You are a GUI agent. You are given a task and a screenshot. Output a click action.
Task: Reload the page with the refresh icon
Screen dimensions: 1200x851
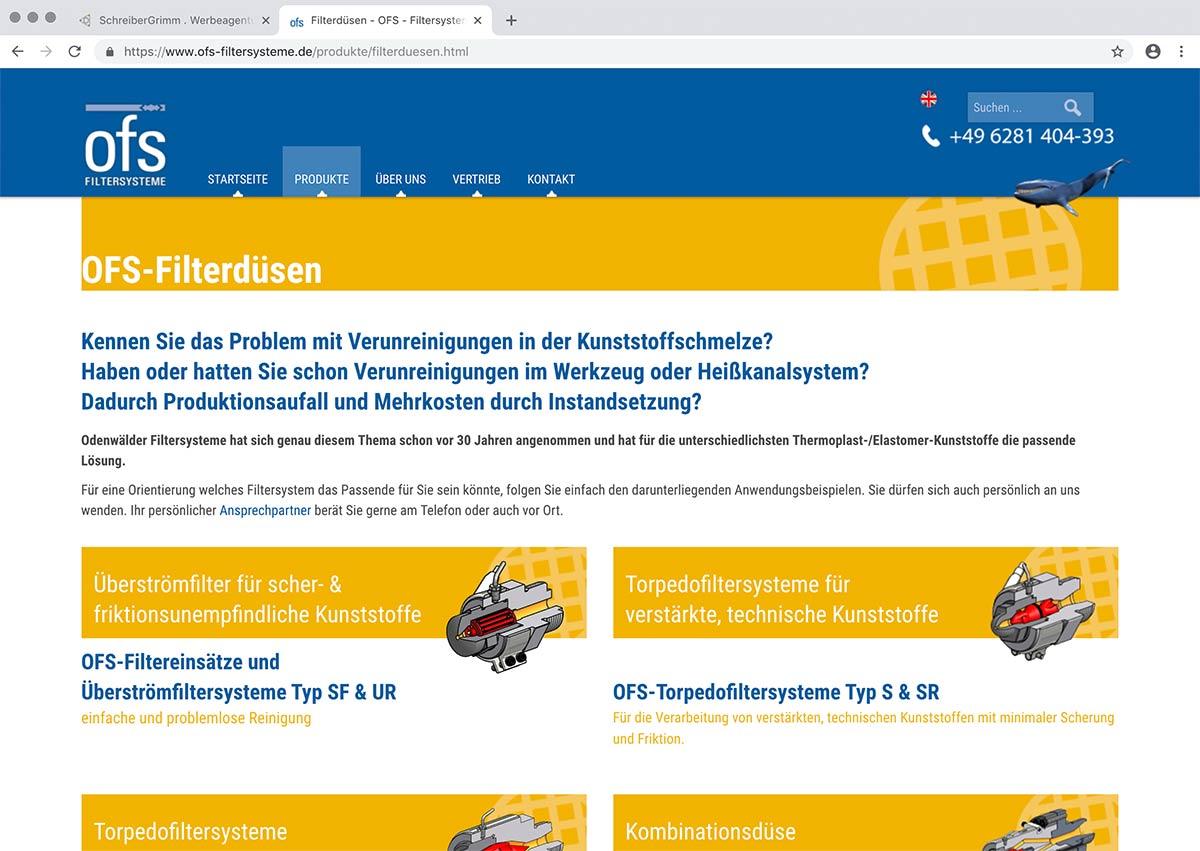(x=74, y=51)
